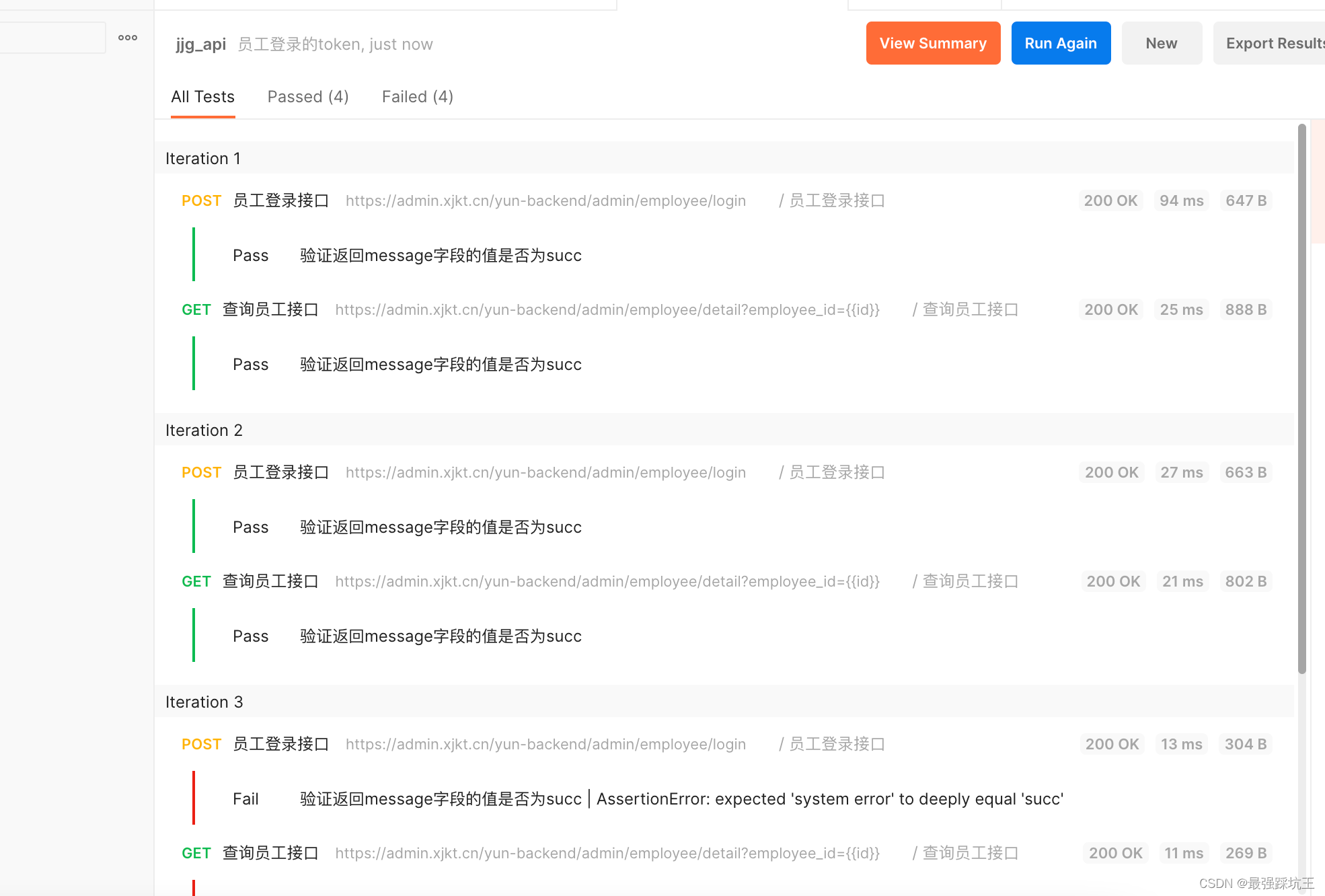Viewport: 1325px width, 896px height.
Task: Click the View Summary button
Action: [x=933, y=43]
